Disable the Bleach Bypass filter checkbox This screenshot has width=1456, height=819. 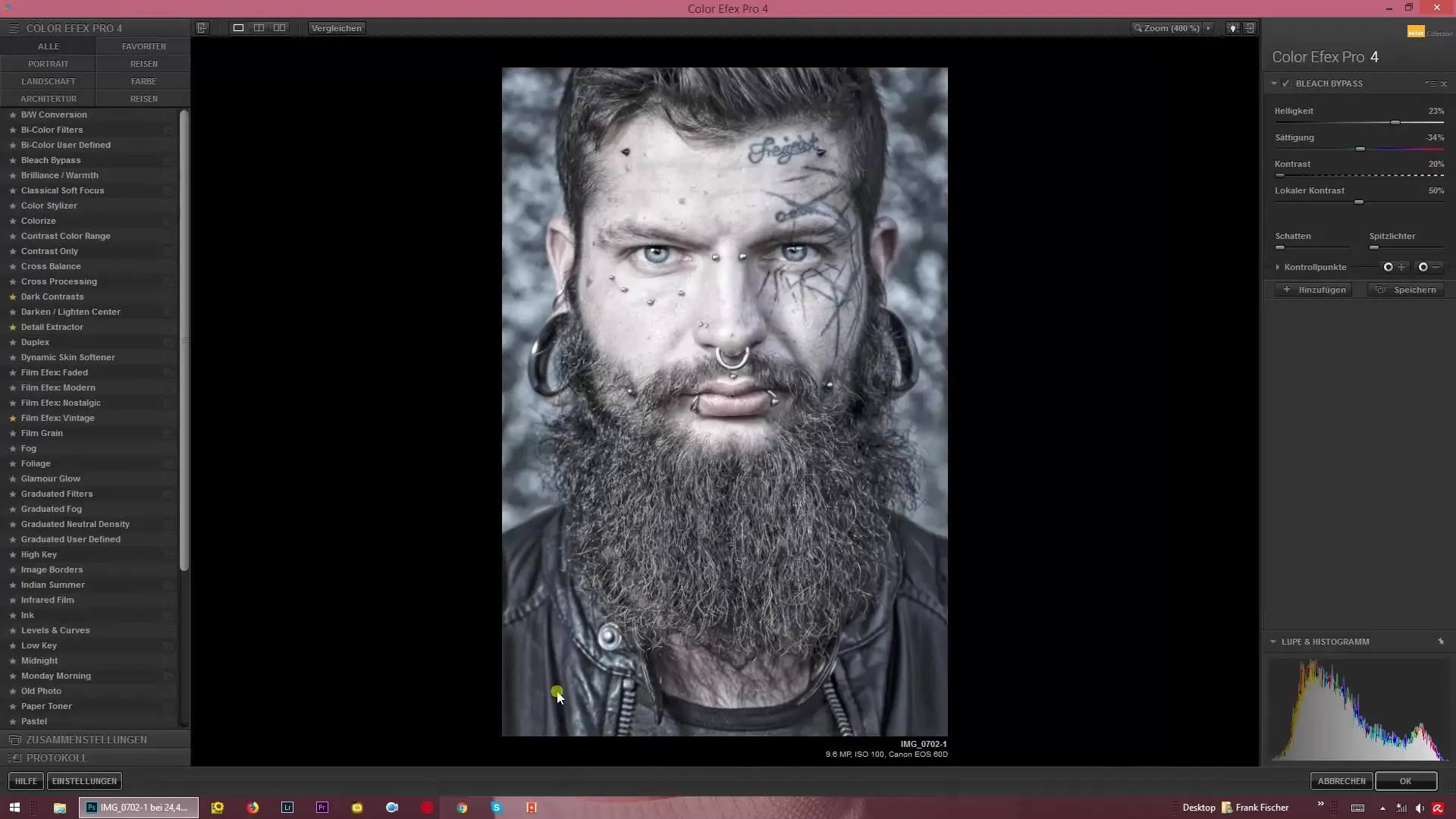click(x=1286, y=83)
